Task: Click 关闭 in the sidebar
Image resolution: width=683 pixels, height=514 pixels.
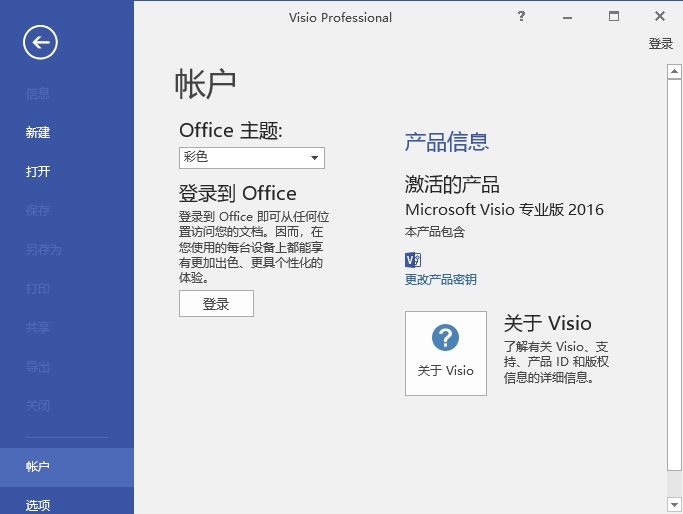Action: [37, 406]
